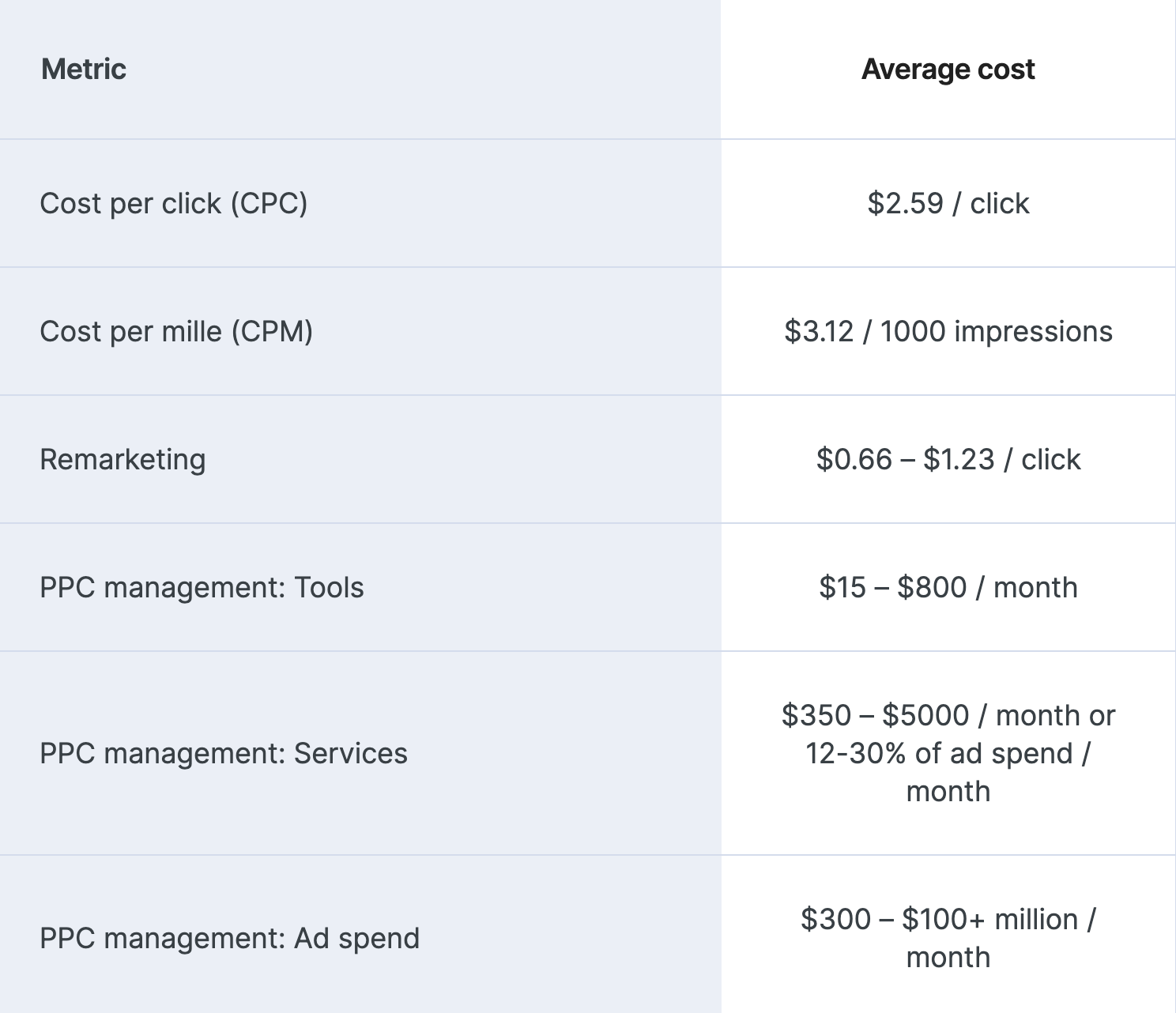Click the $300 minimum ad spend
Screen dimensions: 1176x1013
pos(835,920)
